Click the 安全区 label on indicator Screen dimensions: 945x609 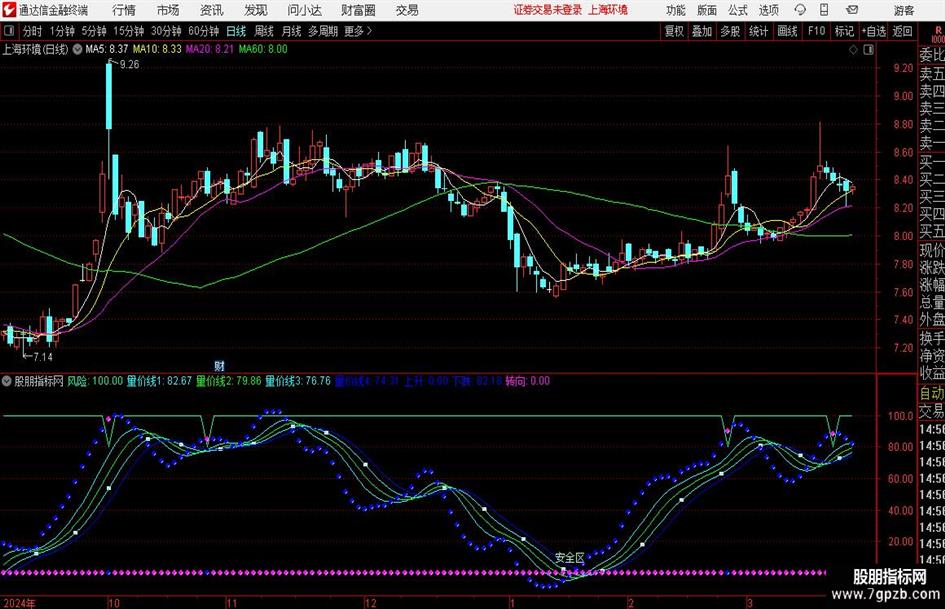pyautogui.click(x=570, y=558)
